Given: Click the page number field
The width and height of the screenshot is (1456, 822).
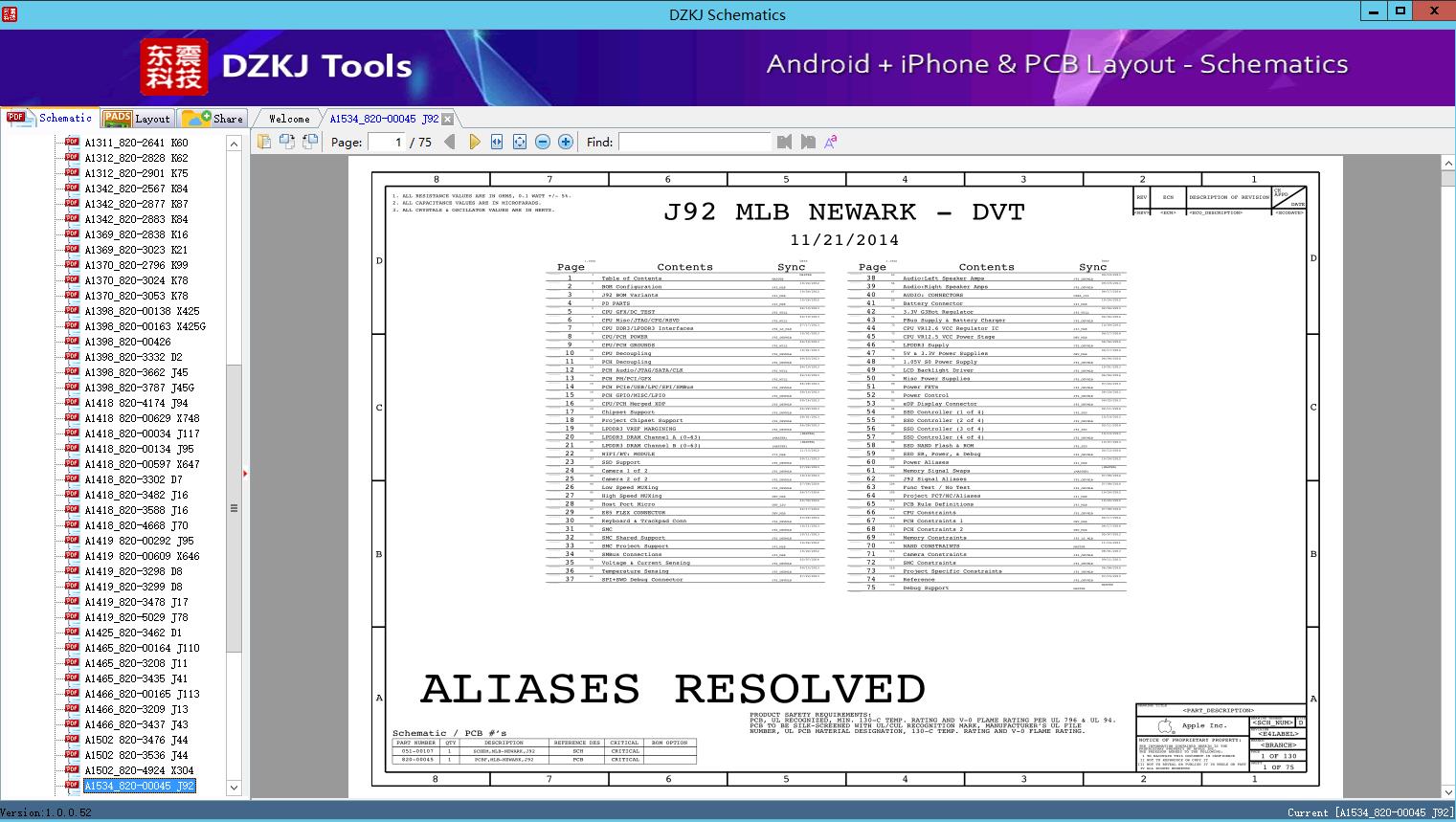Looking at the screenshot, I should pos(386,142).
